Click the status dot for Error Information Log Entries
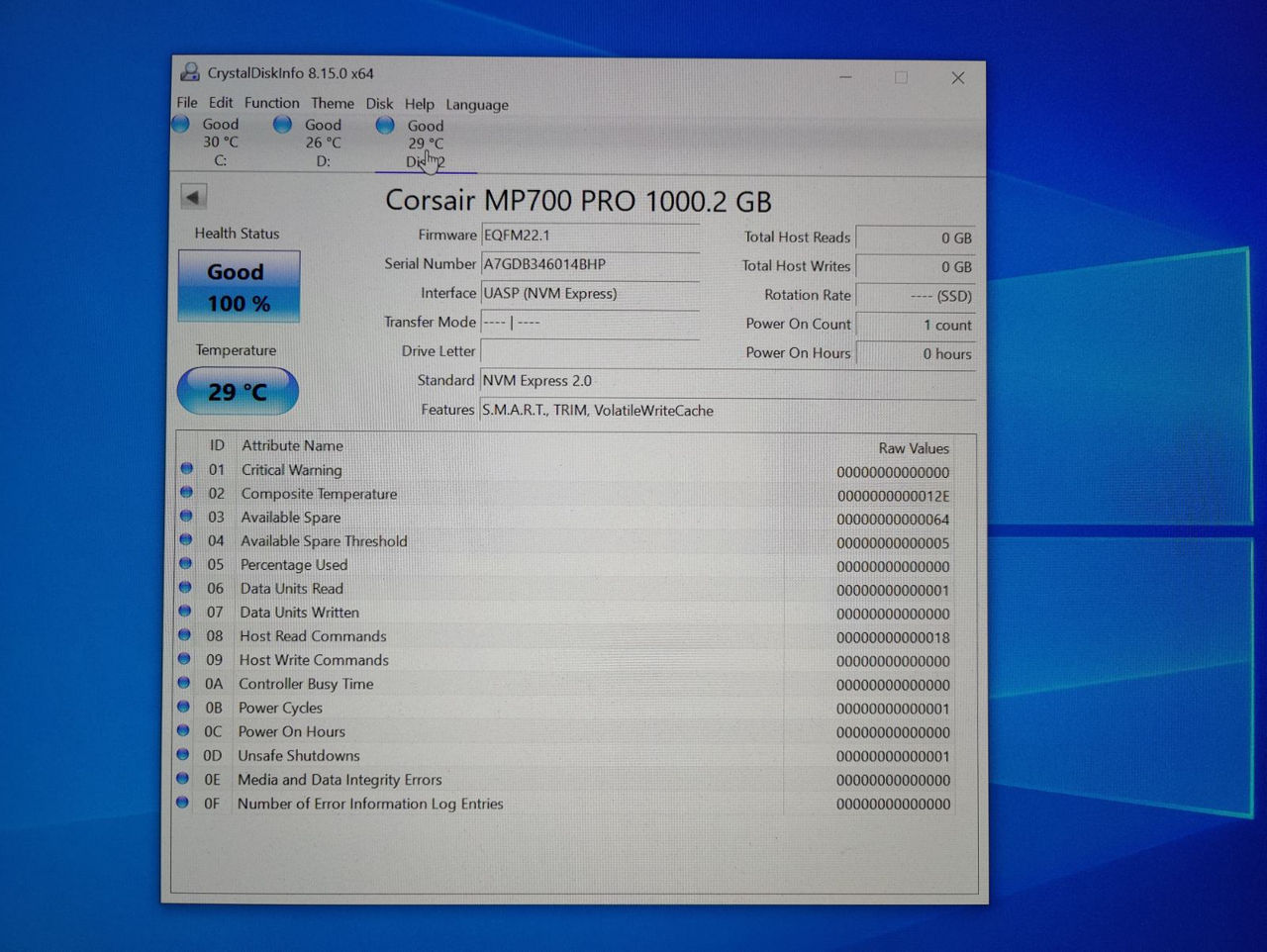The width and height of the screenshot is (1267, 952). [182, 803]
